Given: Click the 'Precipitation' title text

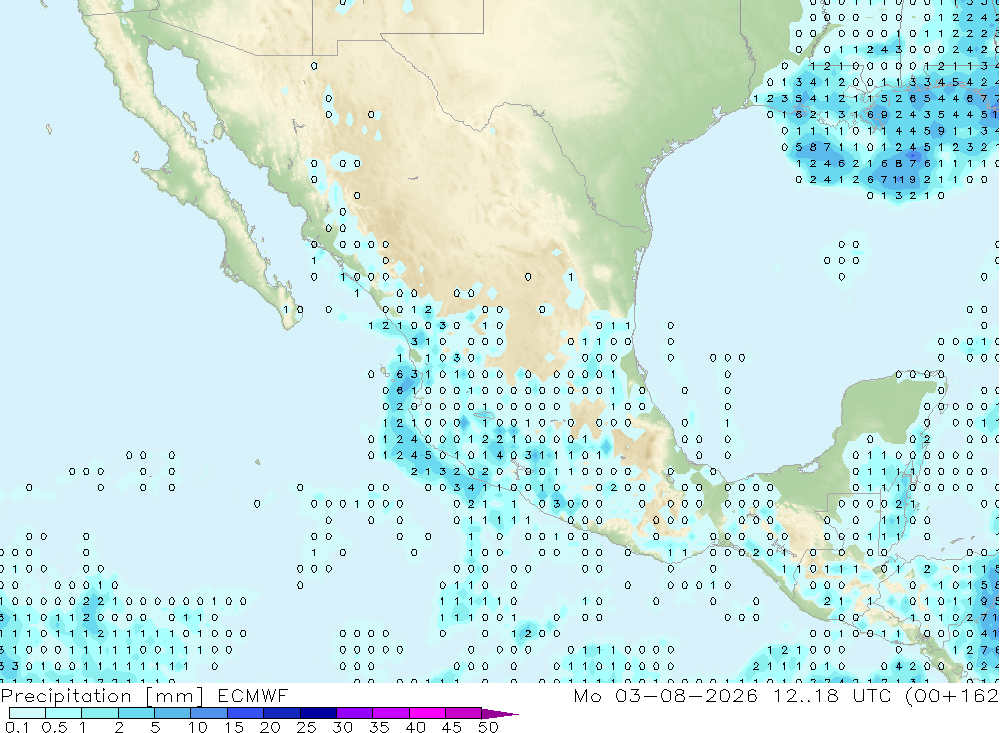Looking at the screenshot, I should tap(66, 696).
